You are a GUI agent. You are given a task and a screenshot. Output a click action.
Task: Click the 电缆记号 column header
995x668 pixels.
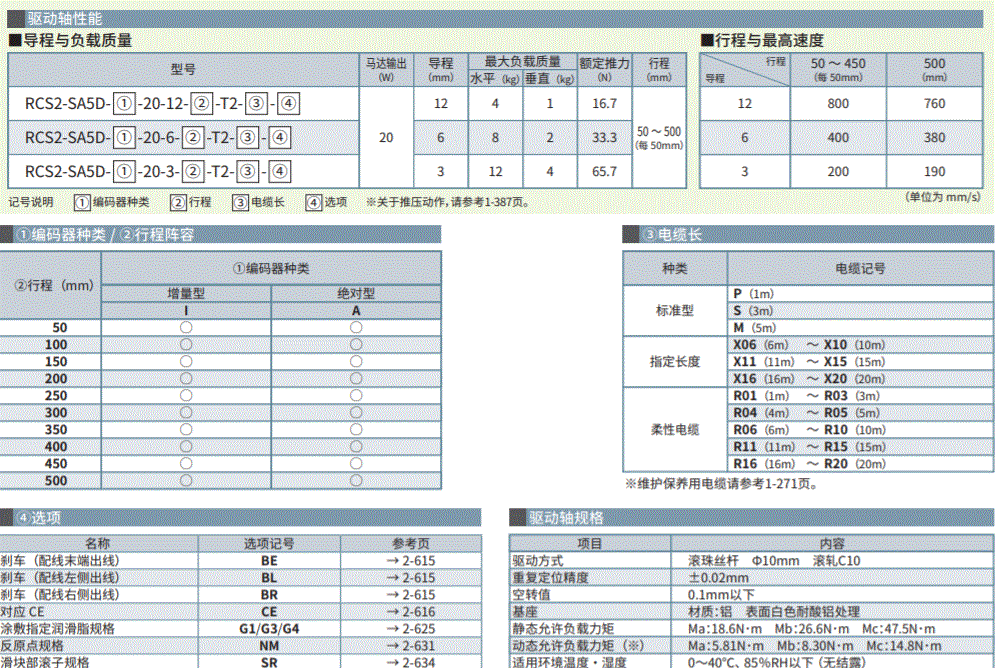pyautogui.click(x=860, y=268)
